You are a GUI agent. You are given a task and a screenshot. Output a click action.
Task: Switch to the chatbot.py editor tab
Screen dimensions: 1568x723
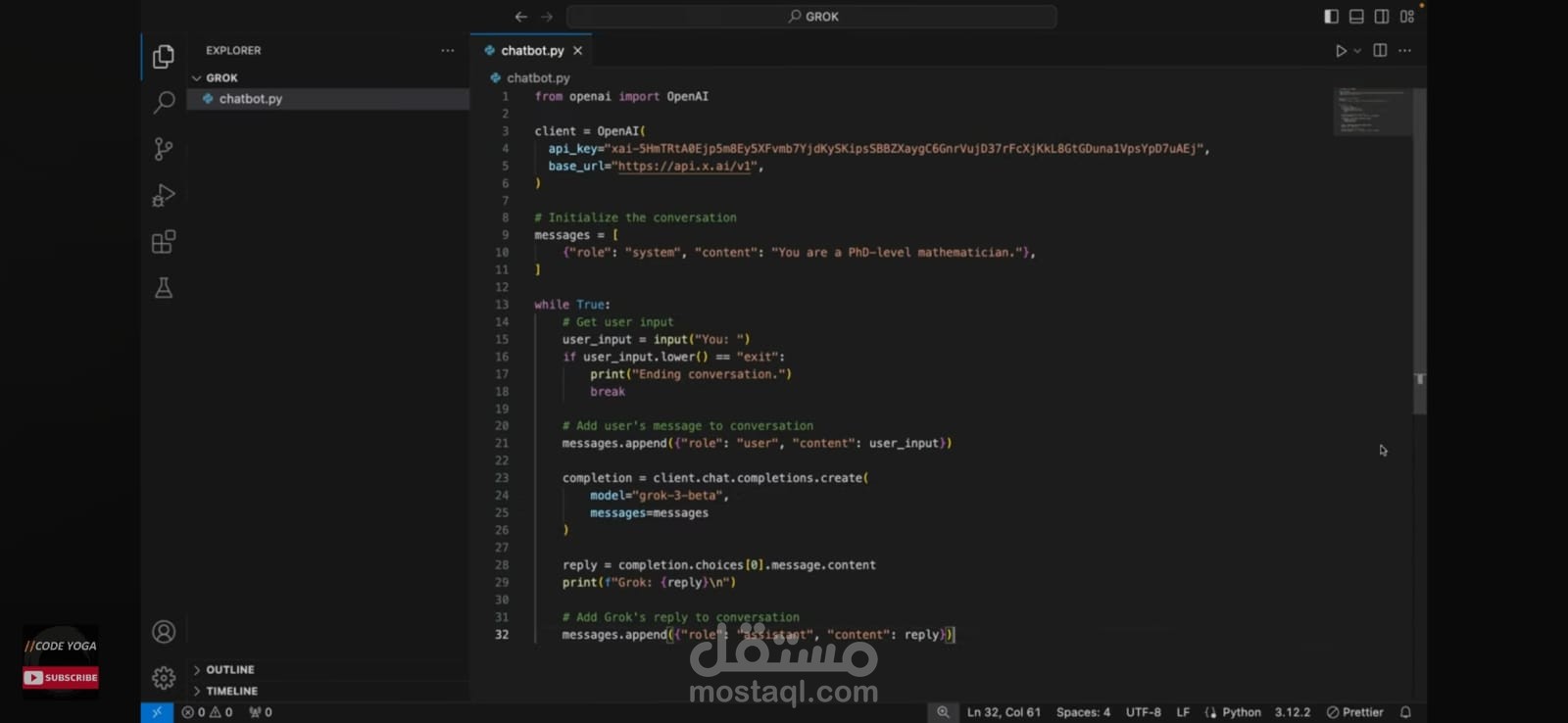tap(532, 51)
